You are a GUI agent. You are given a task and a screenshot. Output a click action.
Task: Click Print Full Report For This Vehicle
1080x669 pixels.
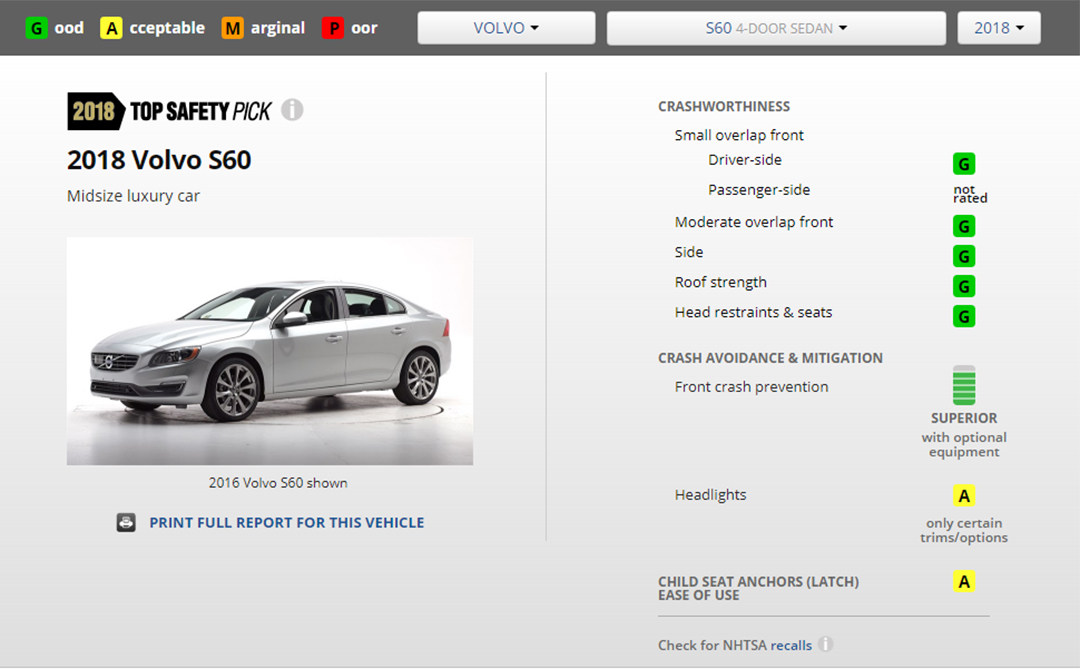click(x=286, y=522)
